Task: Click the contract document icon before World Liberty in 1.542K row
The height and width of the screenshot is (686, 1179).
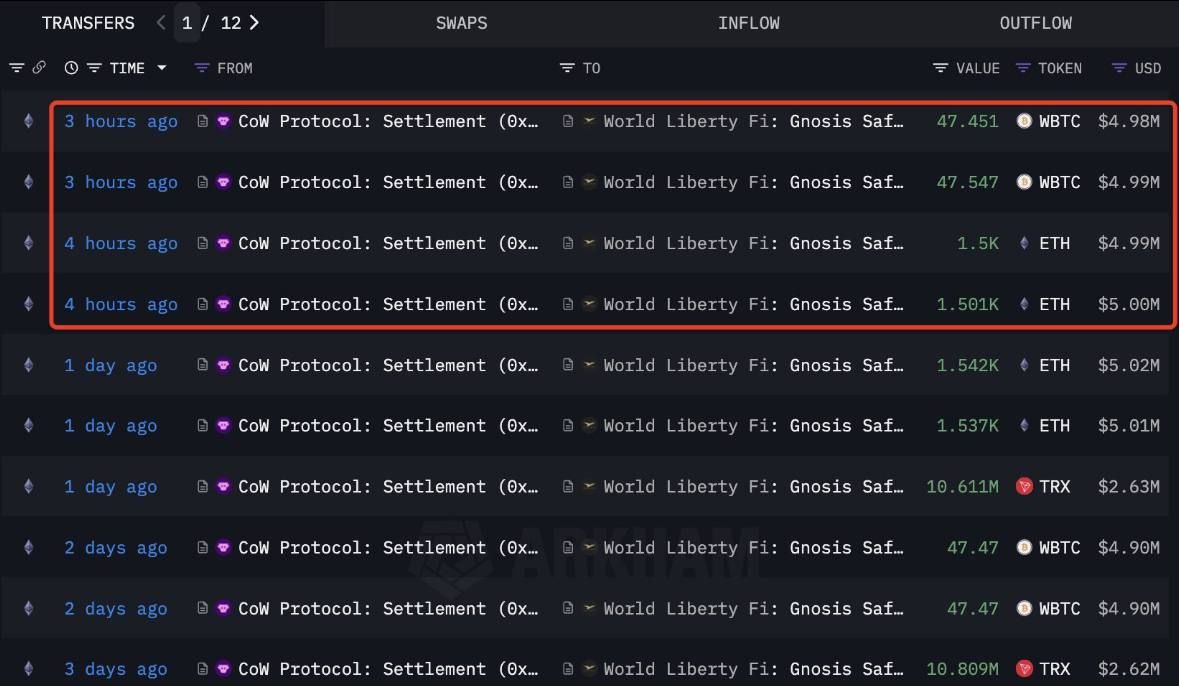Action: coord(568,364)
